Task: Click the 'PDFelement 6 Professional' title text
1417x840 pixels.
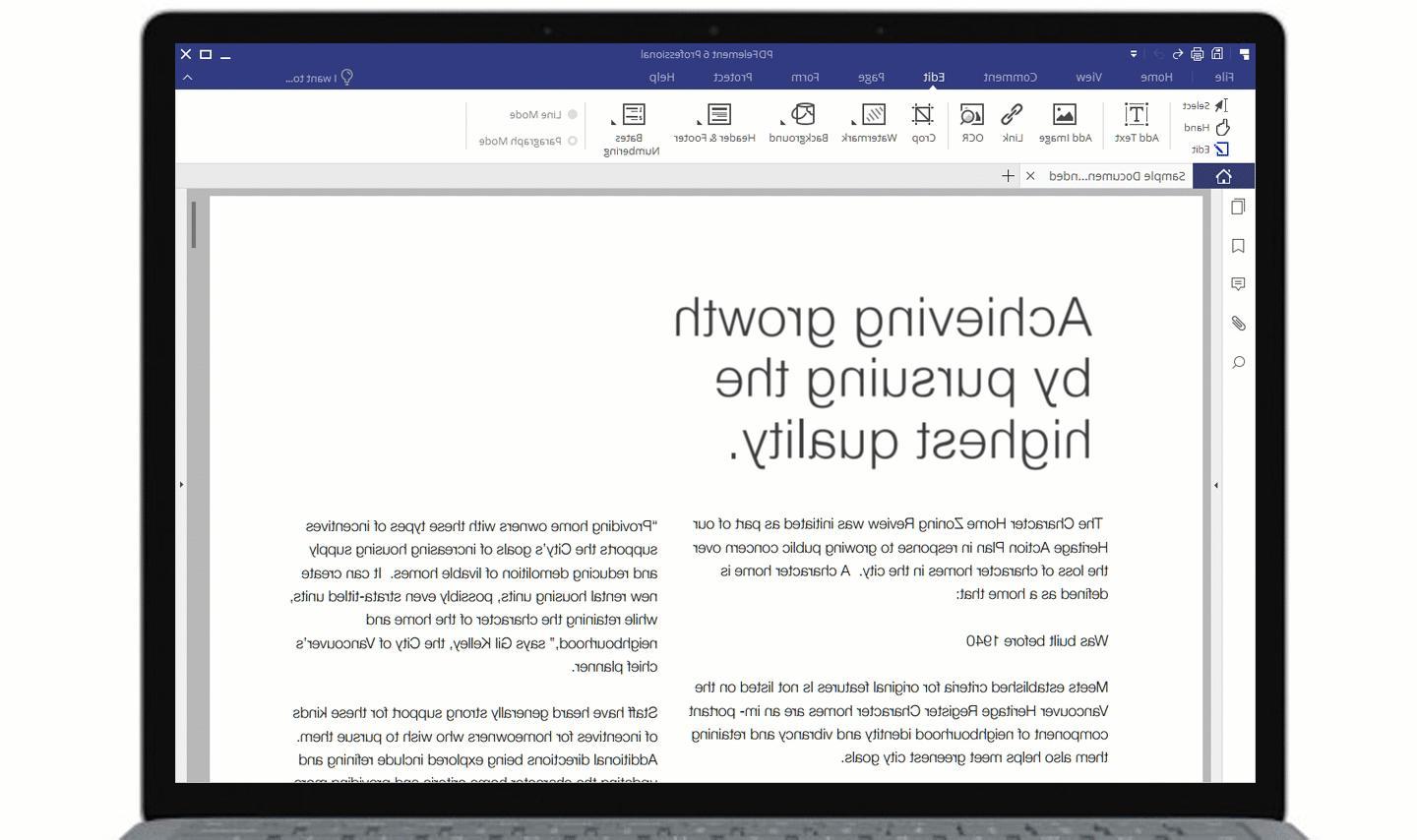Action: click(708, 54)
